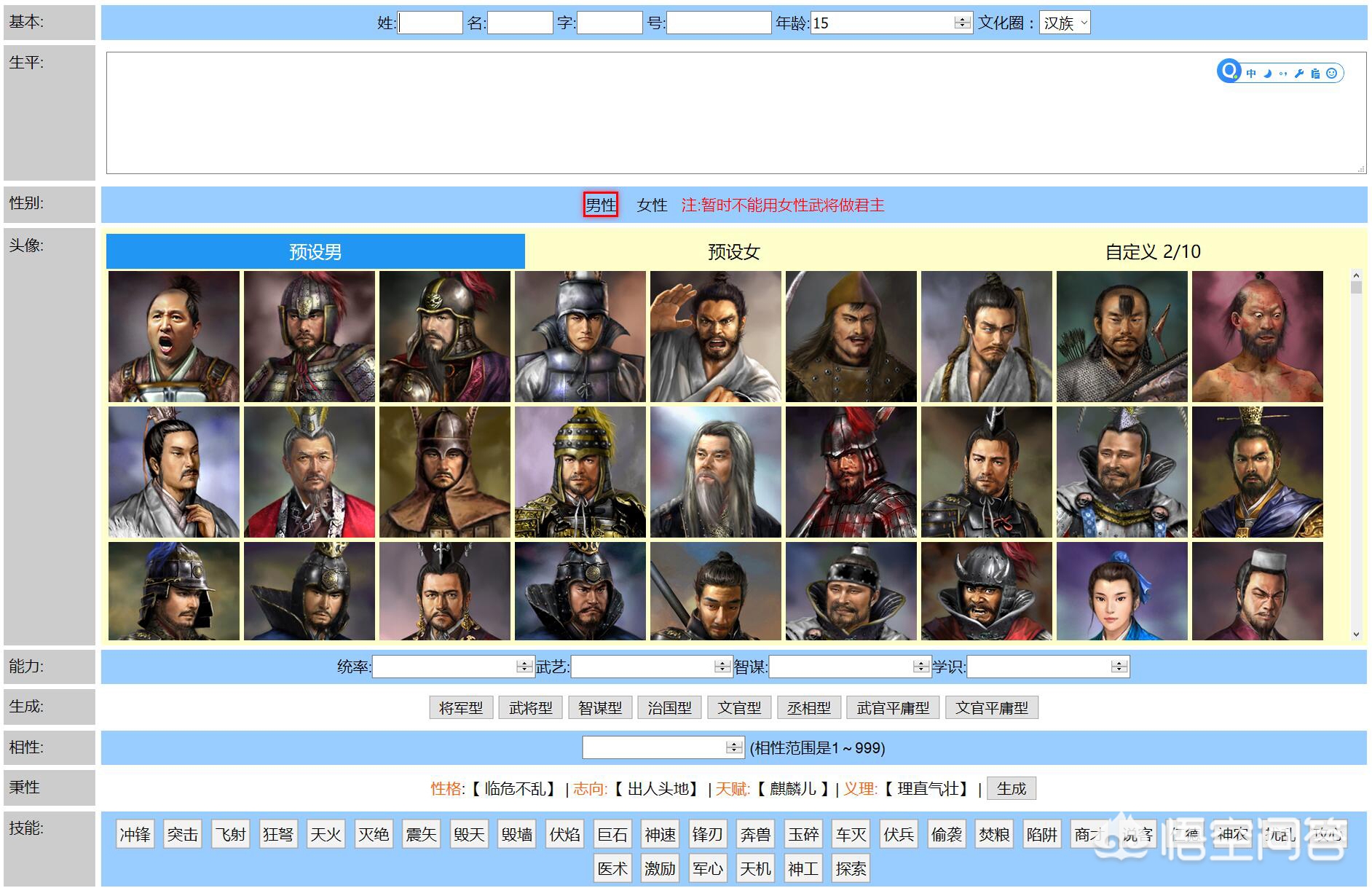Image resolution: width=1372 pixels, height=888 pixels.
Task: Click into the 生平 biography text area
Action: (736, 113)
